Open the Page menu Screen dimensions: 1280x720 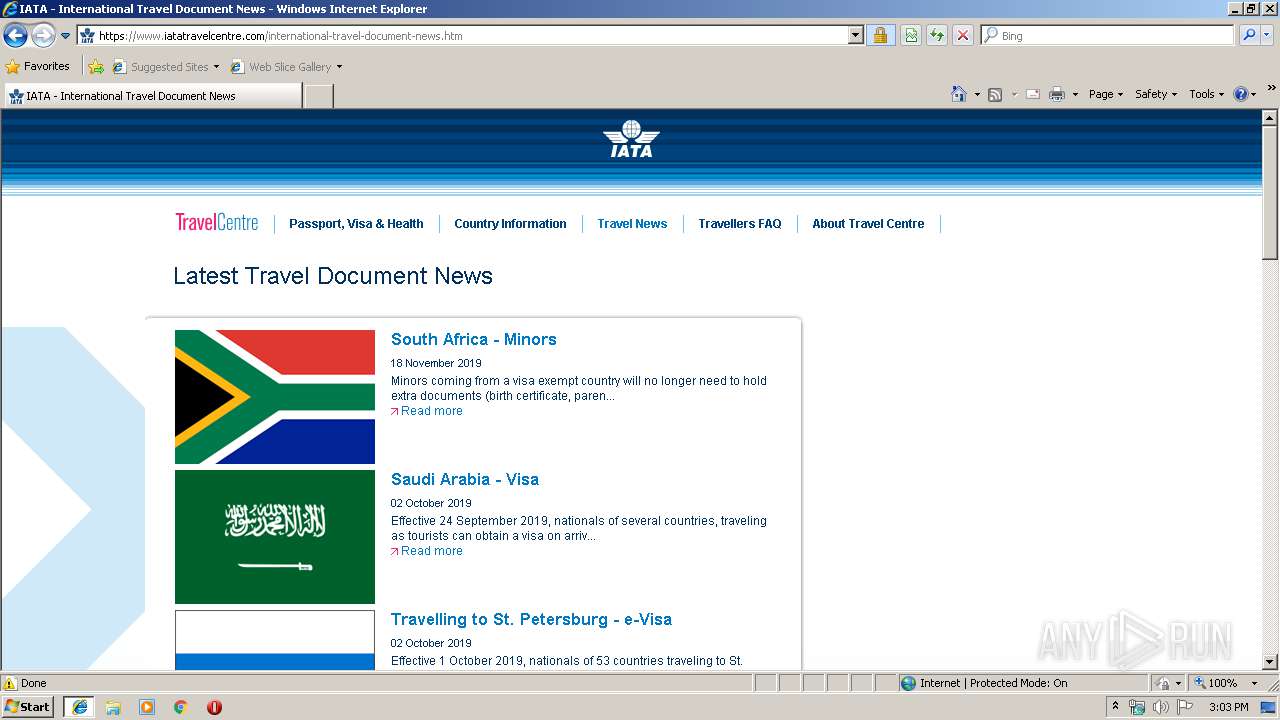point(1106,94)
